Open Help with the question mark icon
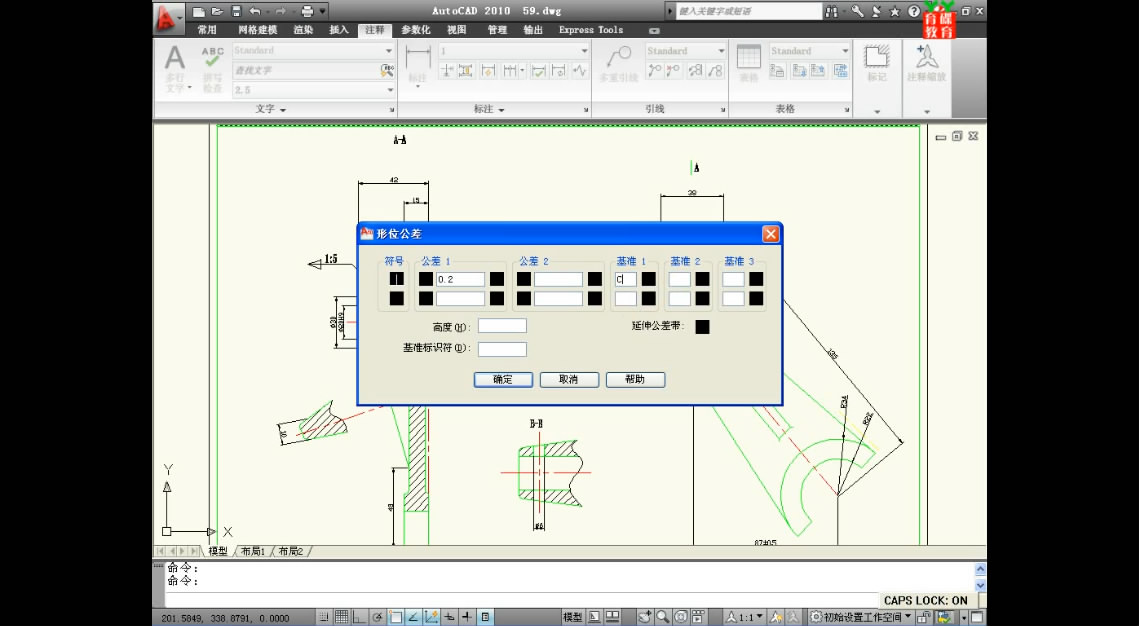 point(914,11)
